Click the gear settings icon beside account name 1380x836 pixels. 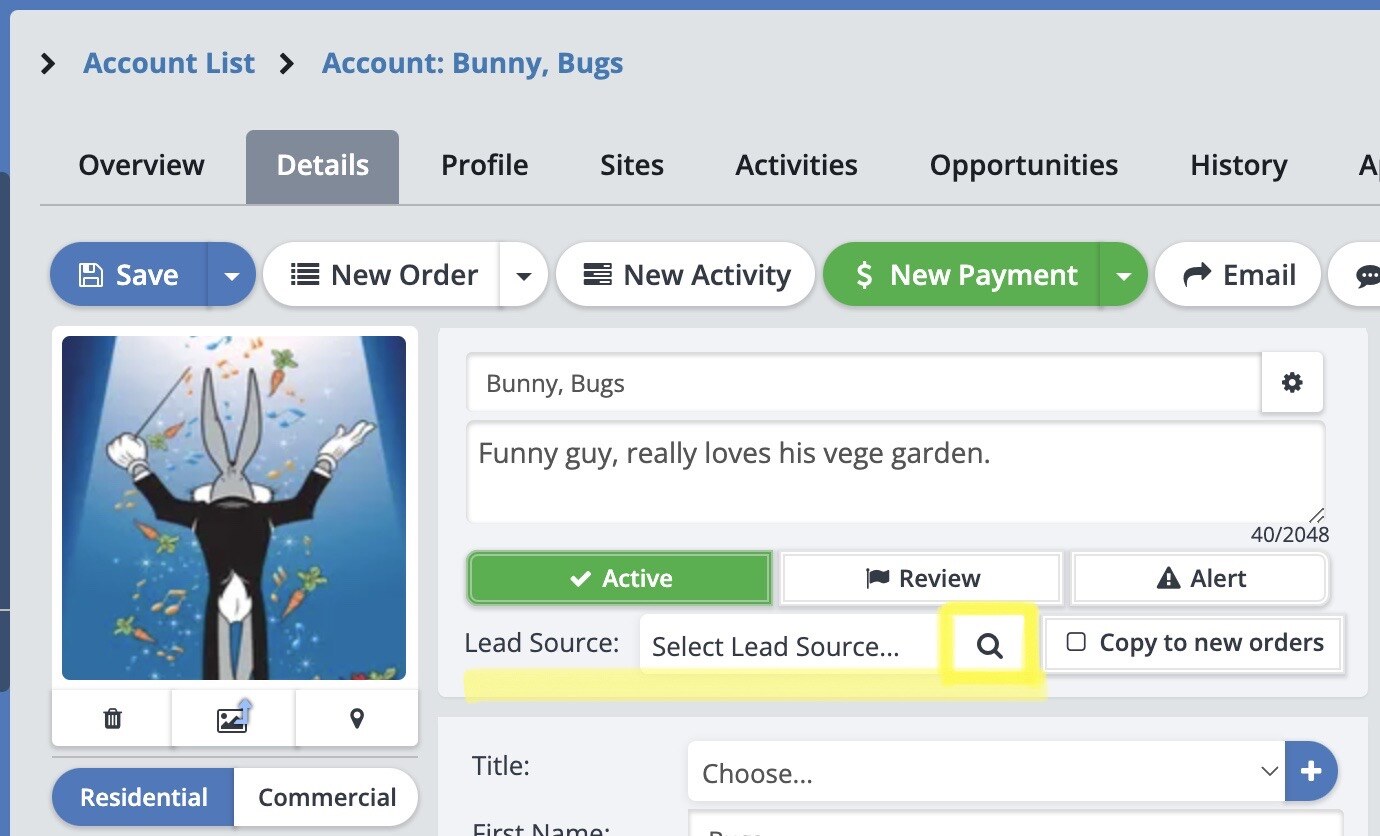(1292, 383)
